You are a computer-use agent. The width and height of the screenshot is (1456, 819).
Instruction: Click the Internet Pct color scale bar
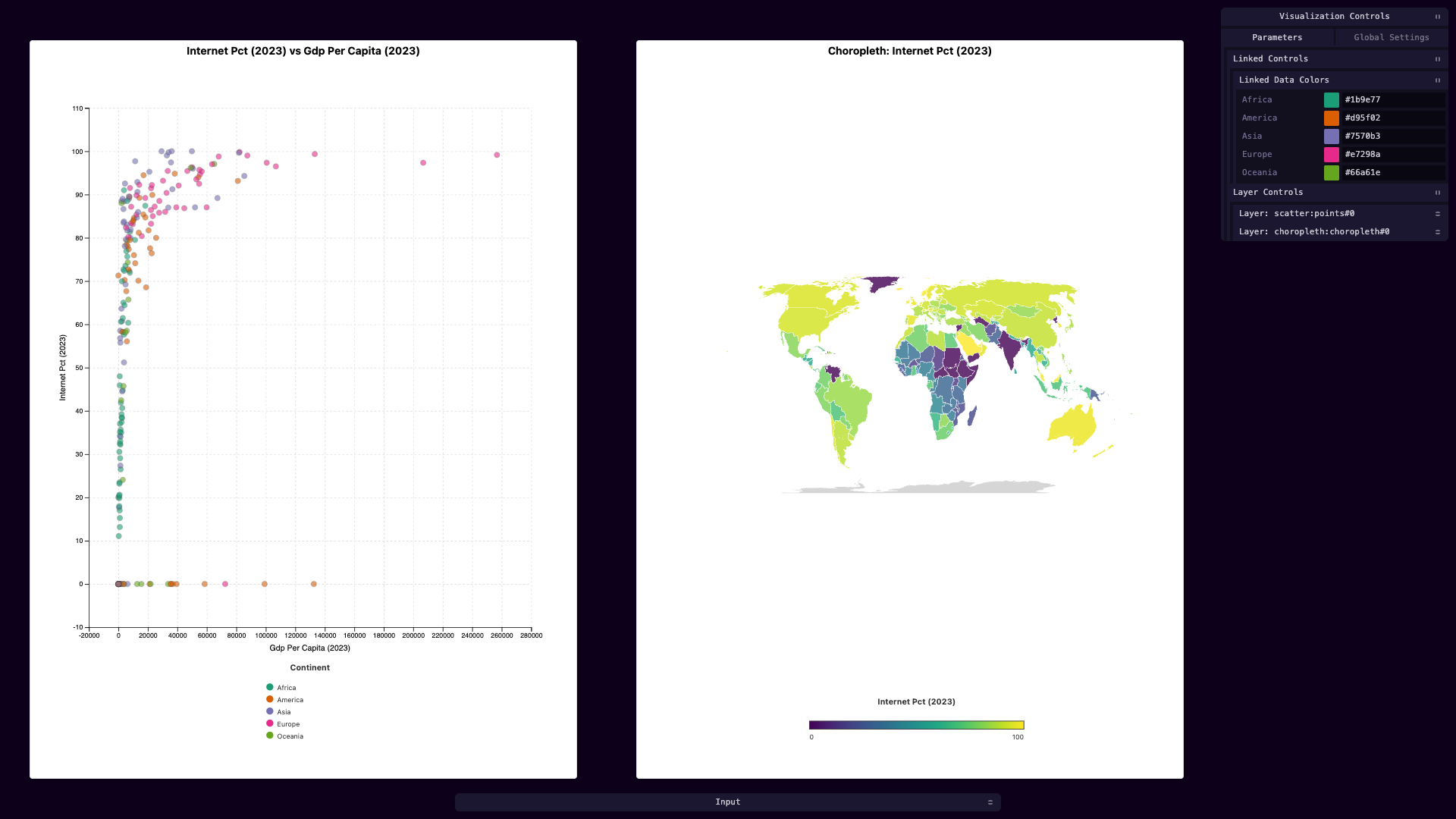click(x=916, y=725)
